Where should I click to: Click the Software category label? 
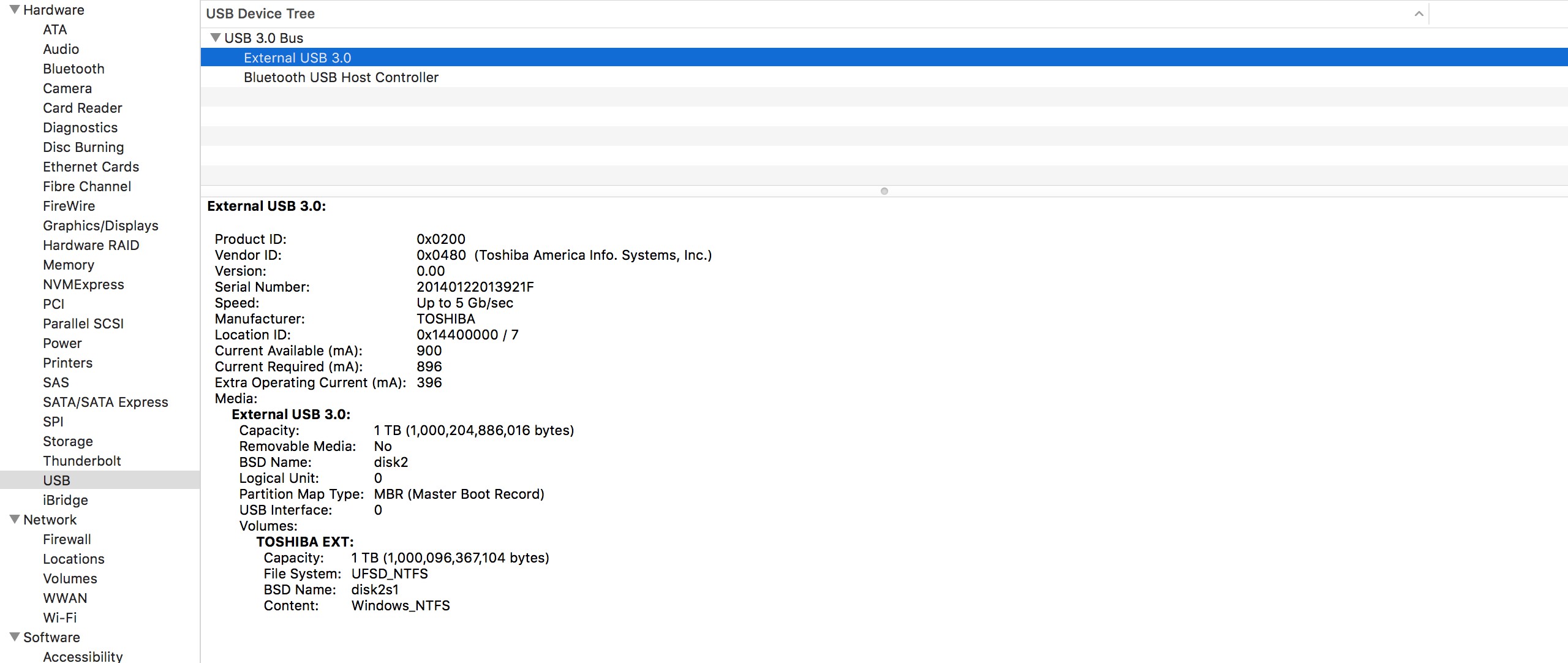[x=51, y=637]
